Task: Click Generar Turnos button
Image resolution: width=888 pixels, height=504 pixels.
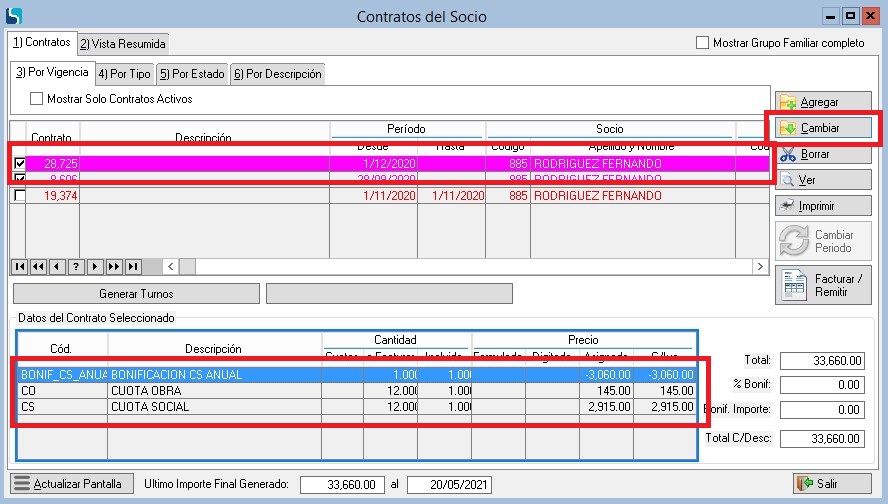Action: 136,294
